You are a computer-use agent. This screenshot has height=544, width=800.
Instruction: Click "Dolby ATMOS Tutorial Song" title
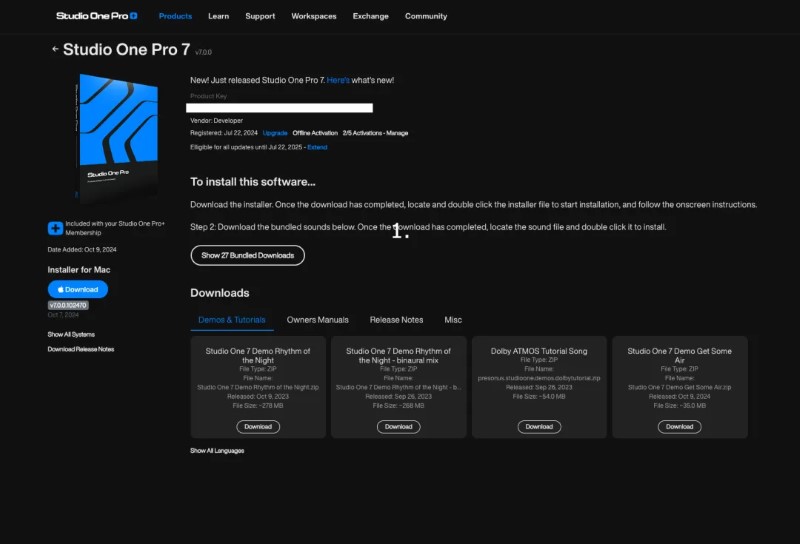539,351
